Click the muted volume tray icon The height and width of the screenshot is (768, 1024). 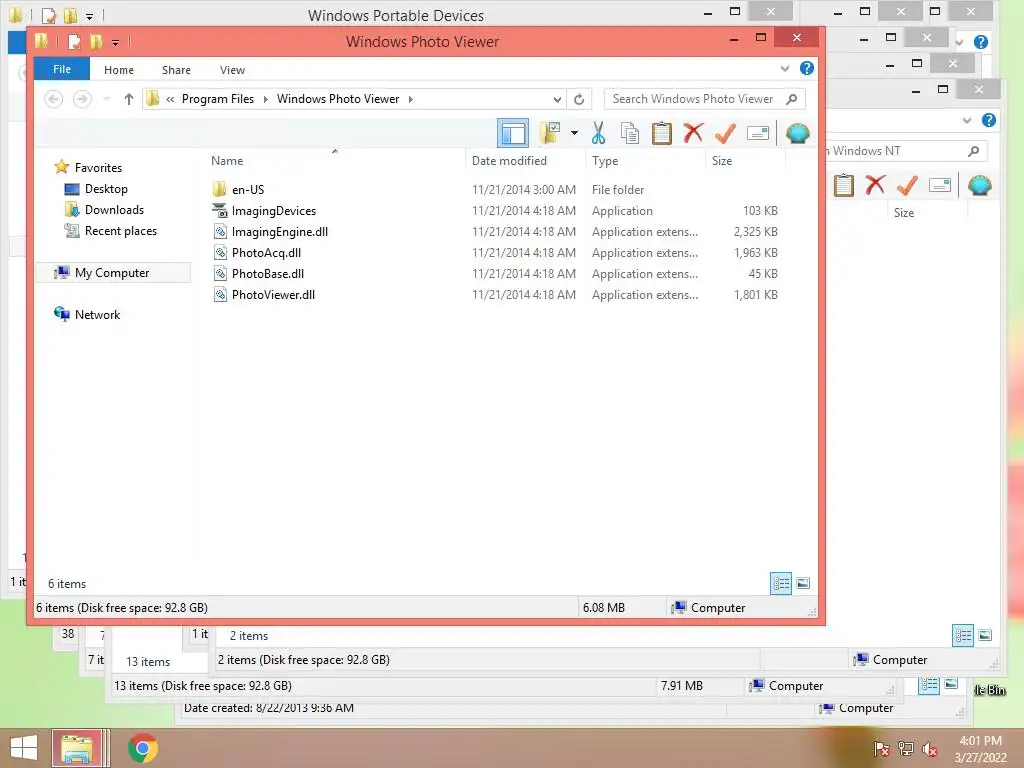click(929, 749)
